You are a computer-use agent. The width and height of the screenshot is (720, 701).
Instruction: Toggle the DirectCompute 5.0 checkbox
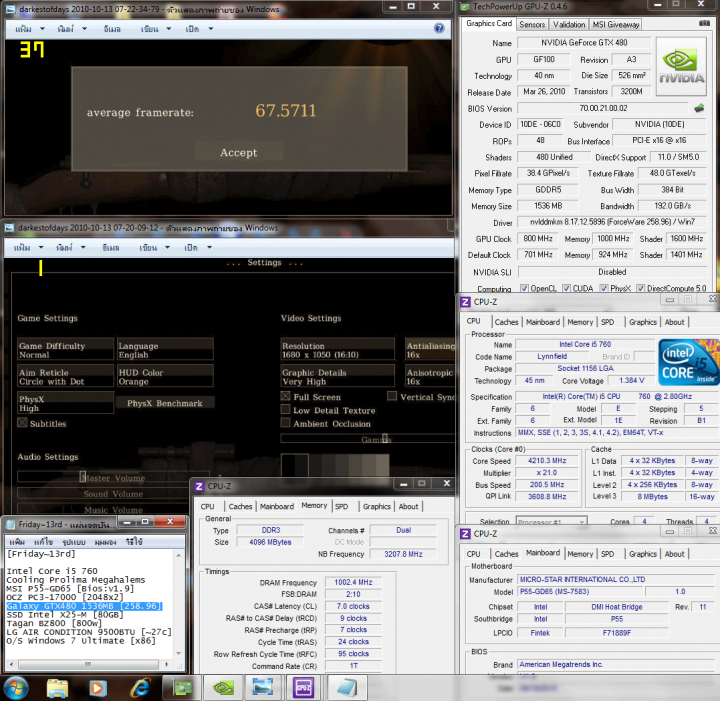point(641,288)
